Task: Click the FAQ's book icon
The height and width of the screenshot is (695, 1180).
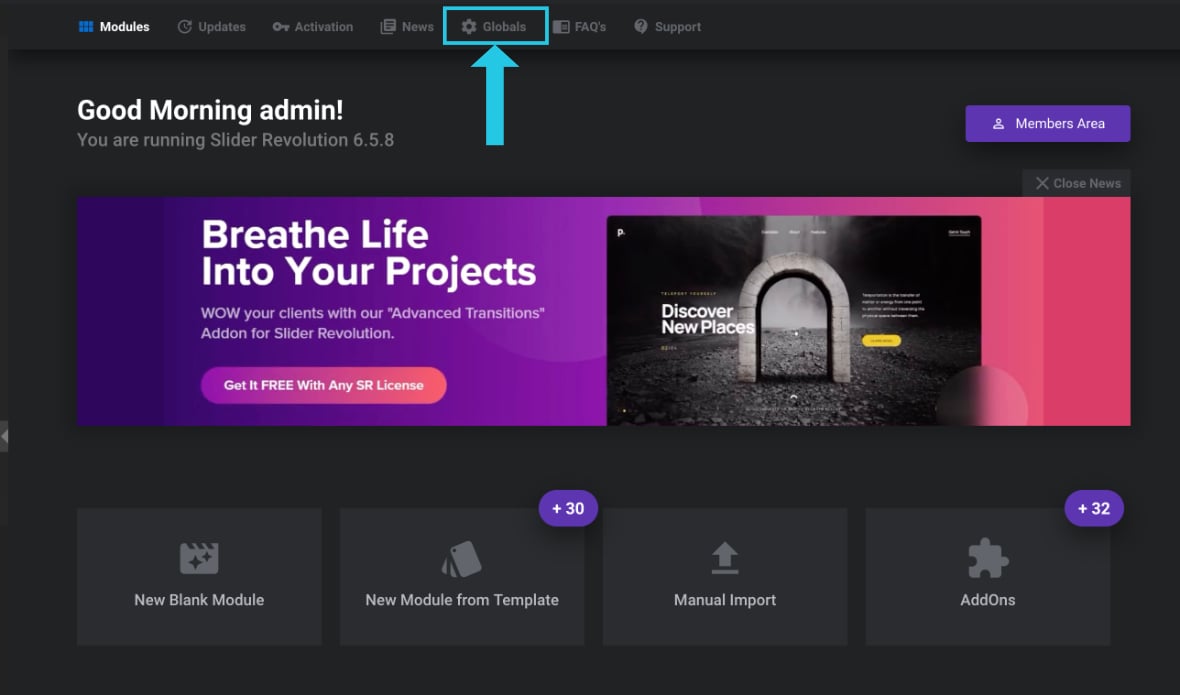Action: tap(561, 27)
